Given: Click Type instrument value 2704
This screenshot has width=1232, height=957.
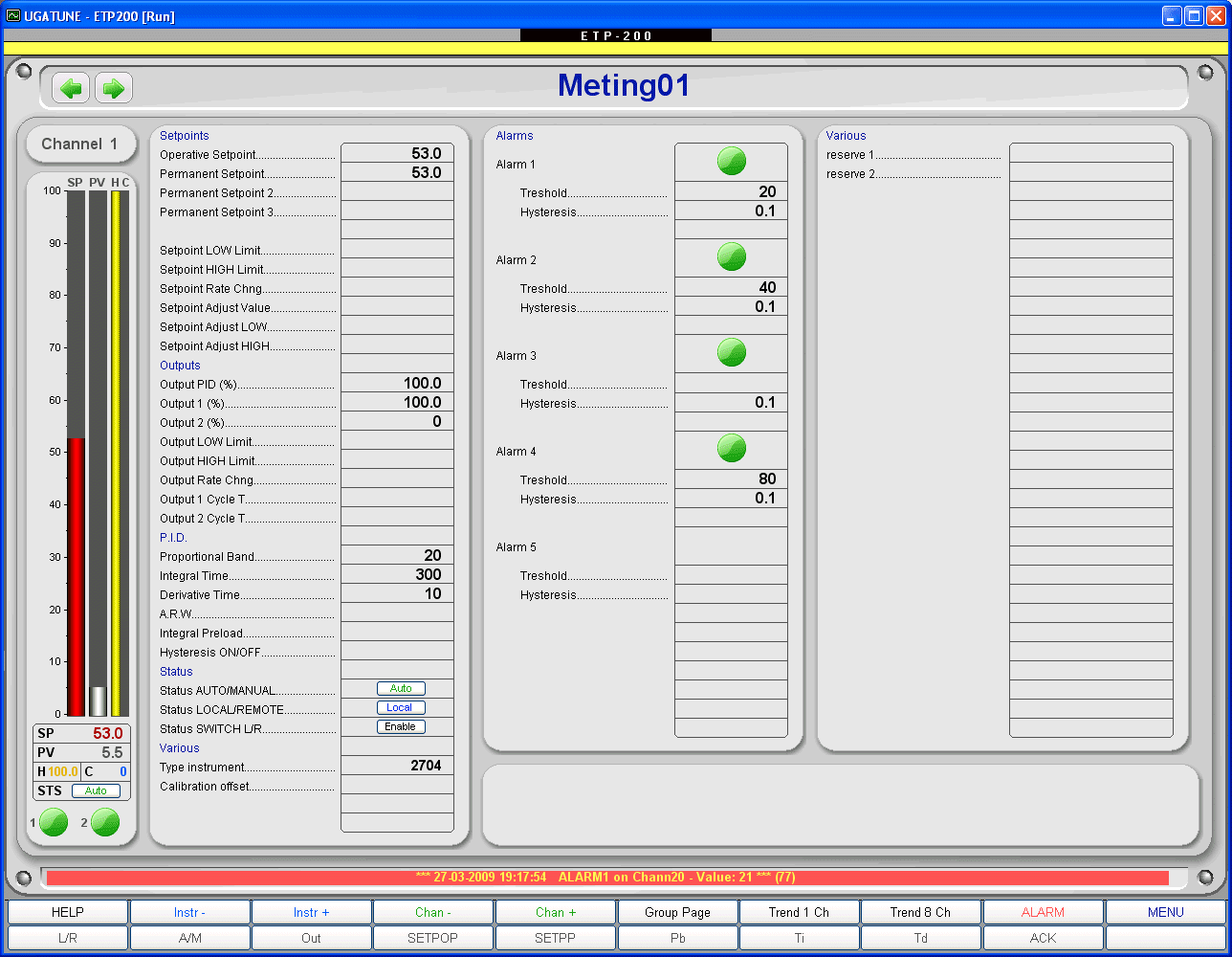Looking at the screenshot, I should (397, 766).
